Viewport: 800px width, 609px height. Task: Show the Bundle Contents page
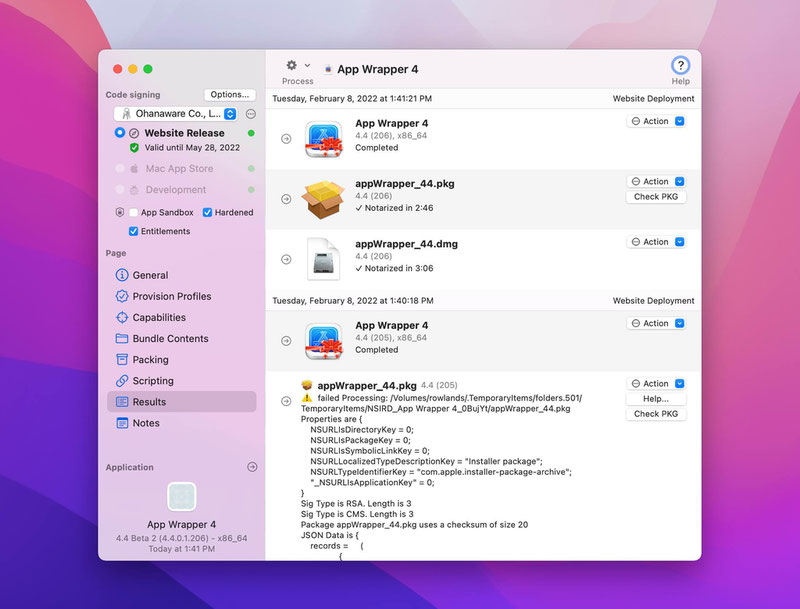(182, 339)
